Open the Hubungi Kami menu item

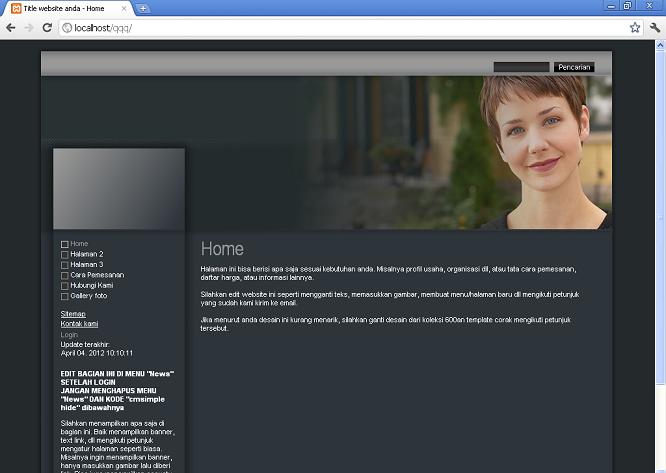pos(92,285)
